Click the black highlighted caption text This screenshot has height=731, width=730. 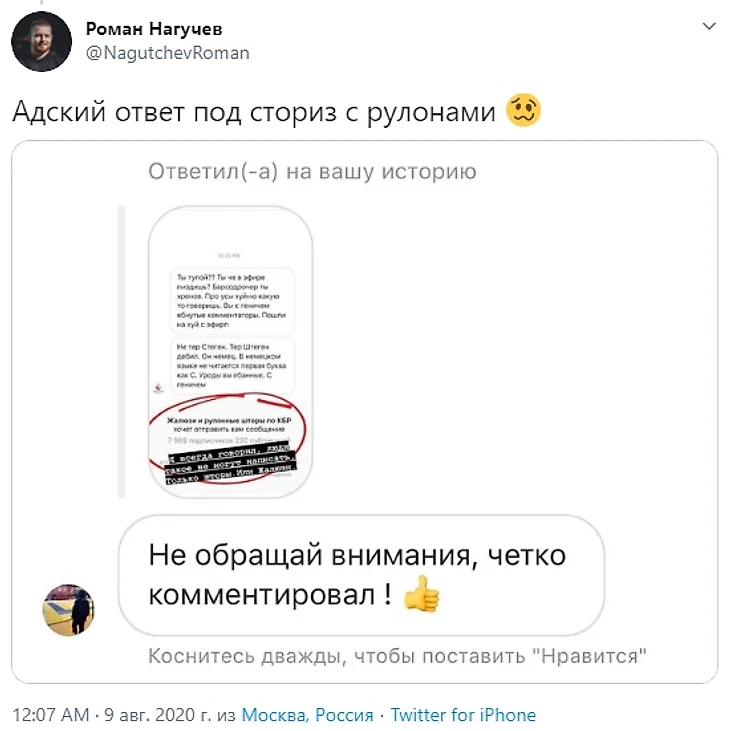click(x=231, y=465)
